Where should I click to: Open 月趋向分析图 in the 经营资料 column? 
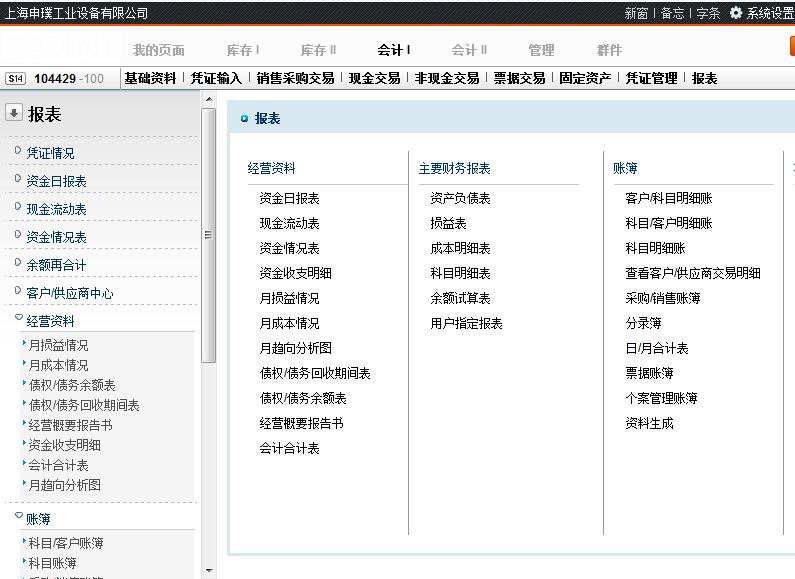tap(295, 348)
